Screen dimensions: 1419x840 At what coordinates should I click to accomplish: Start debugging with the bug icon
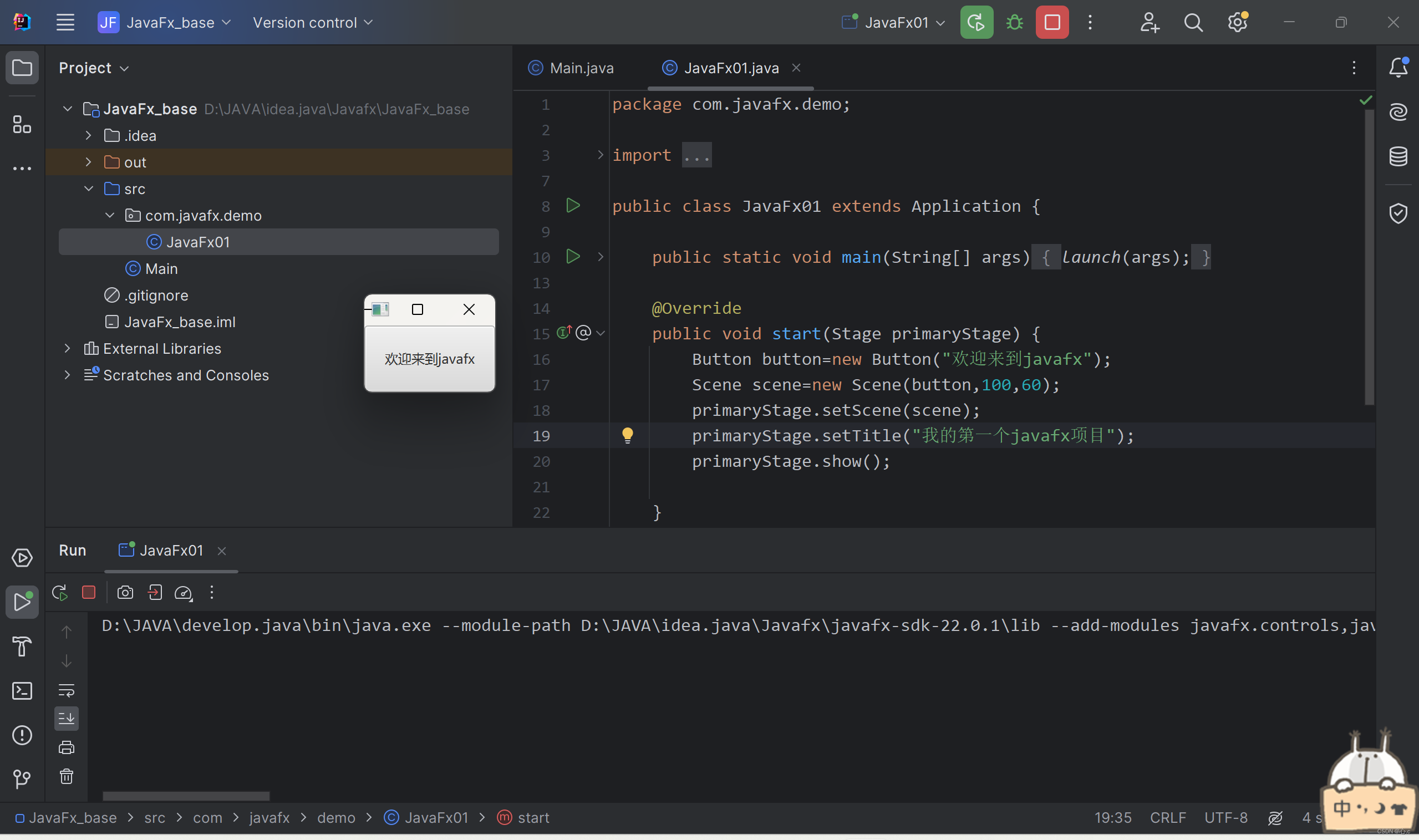[x=1014, y=23]
